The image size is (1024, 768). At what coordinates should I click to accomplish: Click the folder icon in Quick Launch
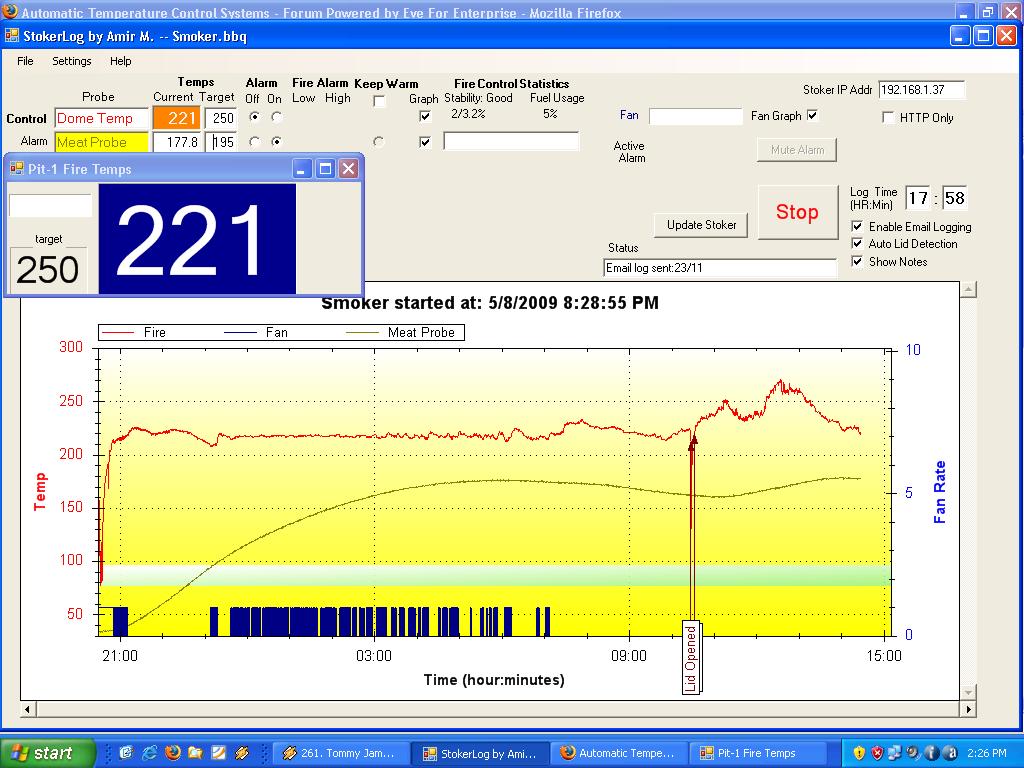point(195,753)
